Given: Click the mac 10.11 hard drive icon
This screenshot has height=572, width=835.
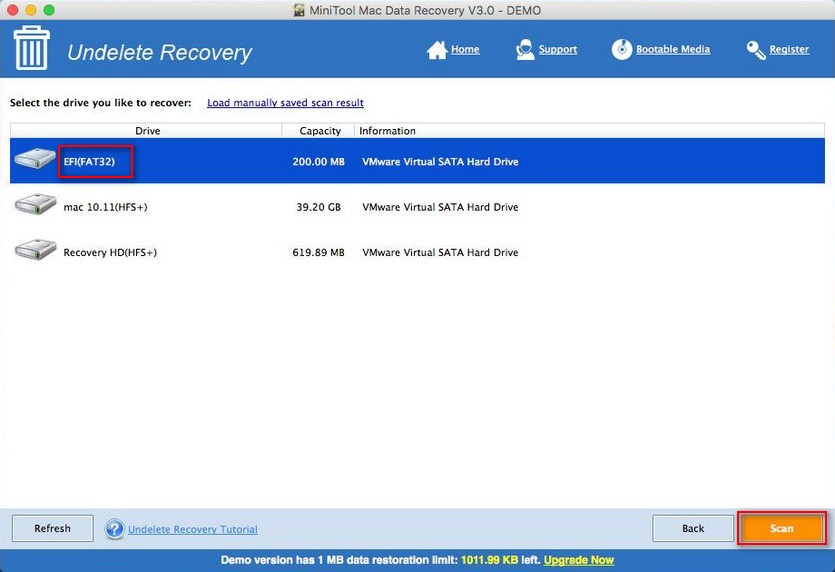Looking at the screenshot, I should click(35, 206).
